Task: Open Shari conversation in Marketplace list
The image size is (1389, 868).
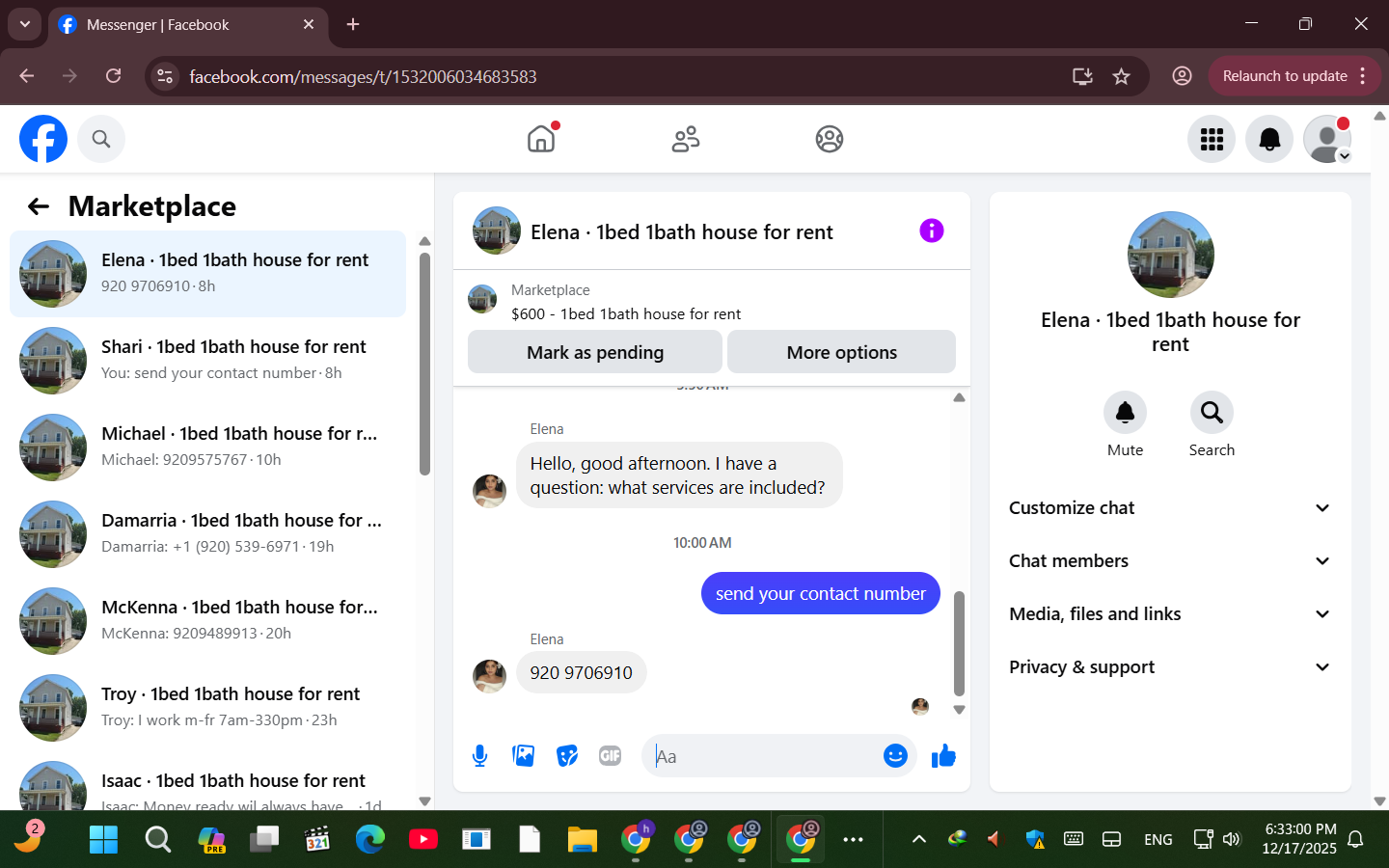Action: [207, 361]
